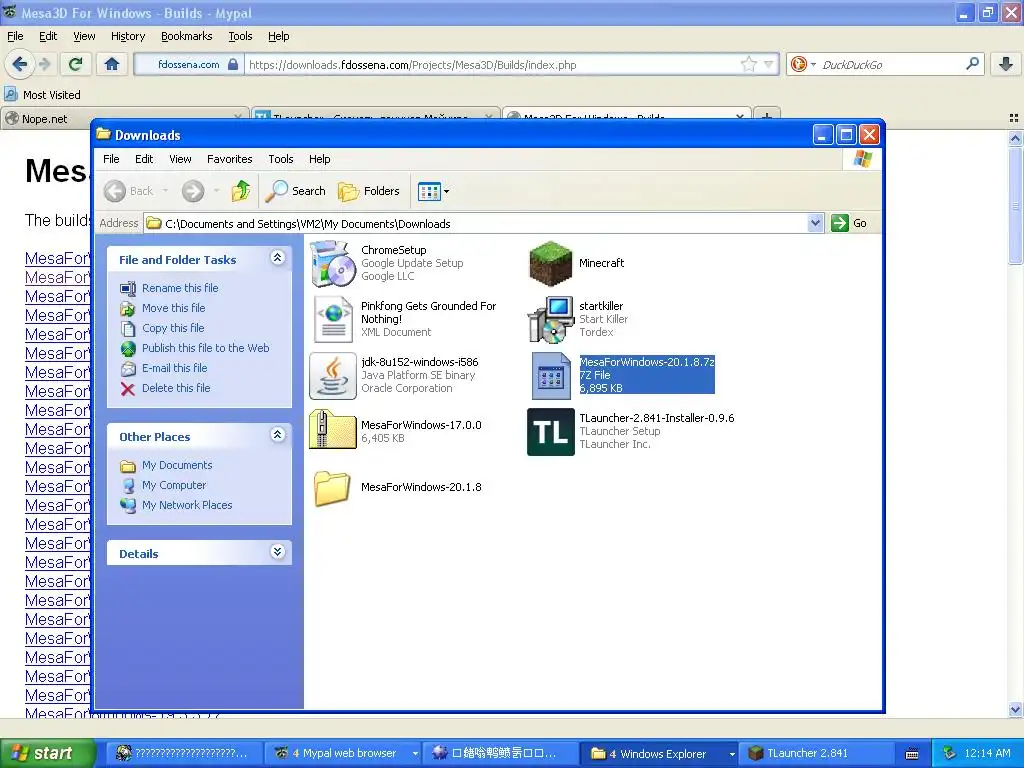Open the Forward history dropdown arrow
The image size is (1024, 768).
216,191
